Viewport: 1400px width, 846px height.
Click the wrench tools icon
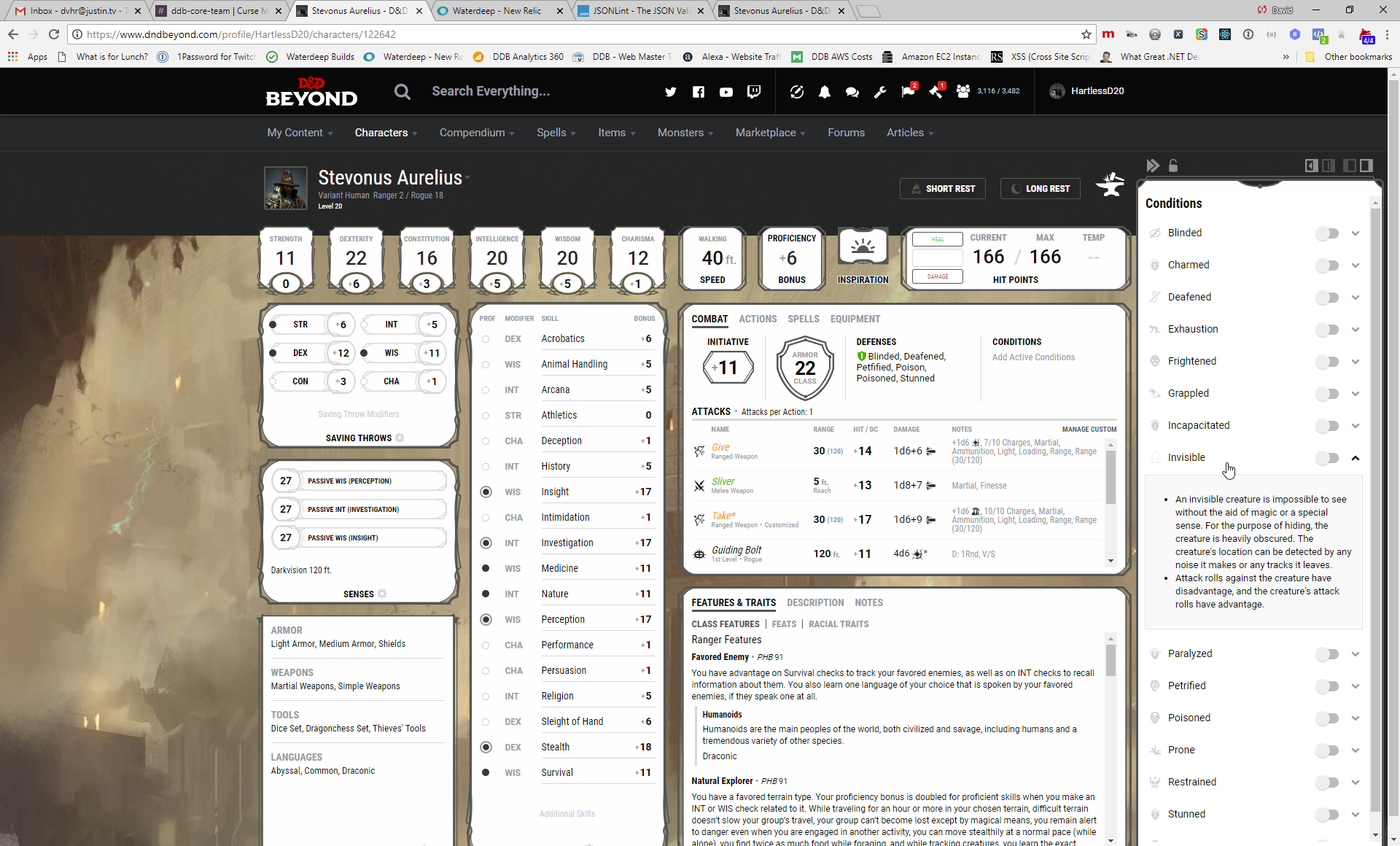click(x=880, y=91)
